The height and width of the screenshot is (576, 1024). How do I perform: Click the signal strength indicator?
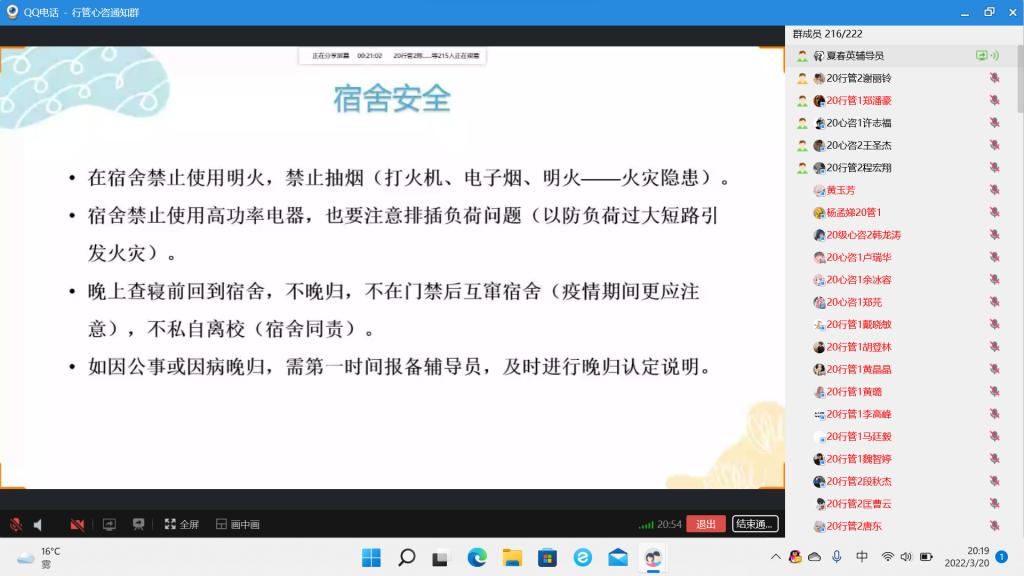[x=646, y=524]
